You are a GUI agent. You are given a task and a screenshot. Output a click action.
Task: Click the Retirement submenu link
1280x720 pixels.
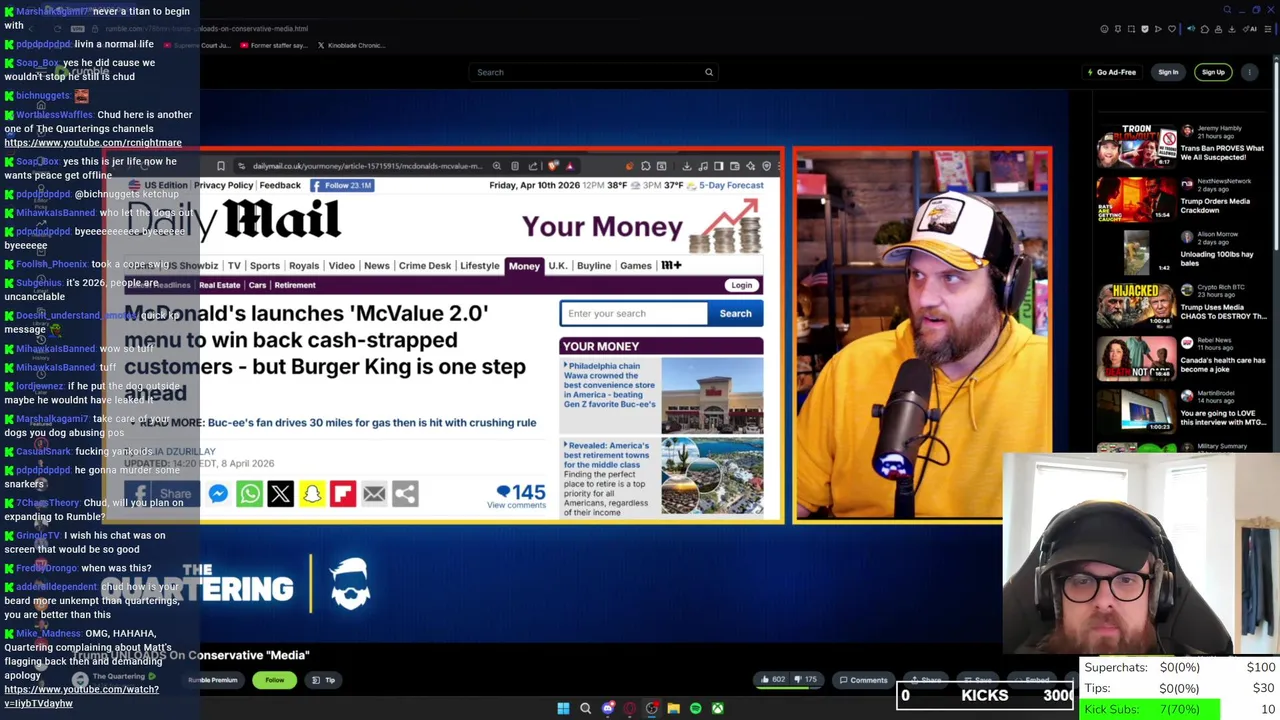[x=295, y=285]
